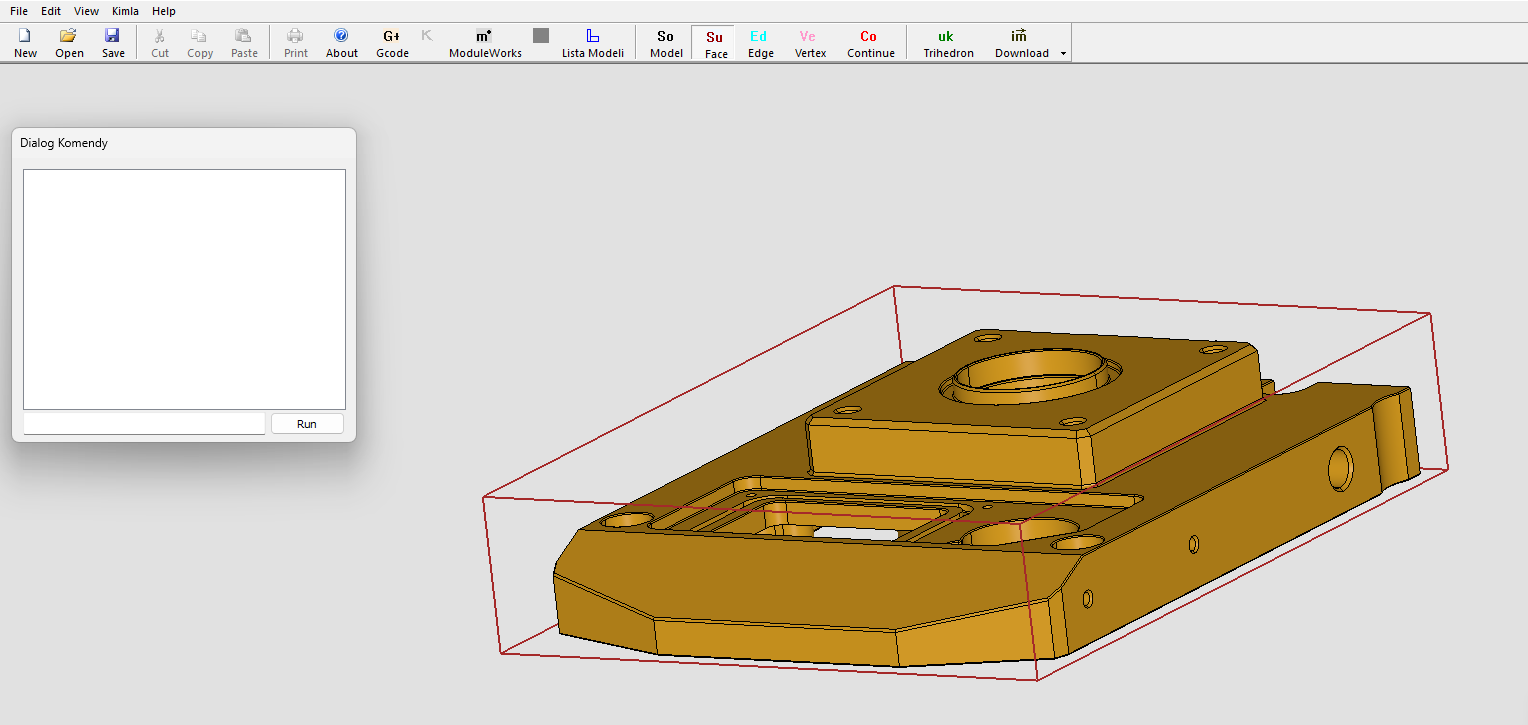Viewport: 1528px width, 725px height.
Task: Expand the View menu
Action: (x=86, y=11)
